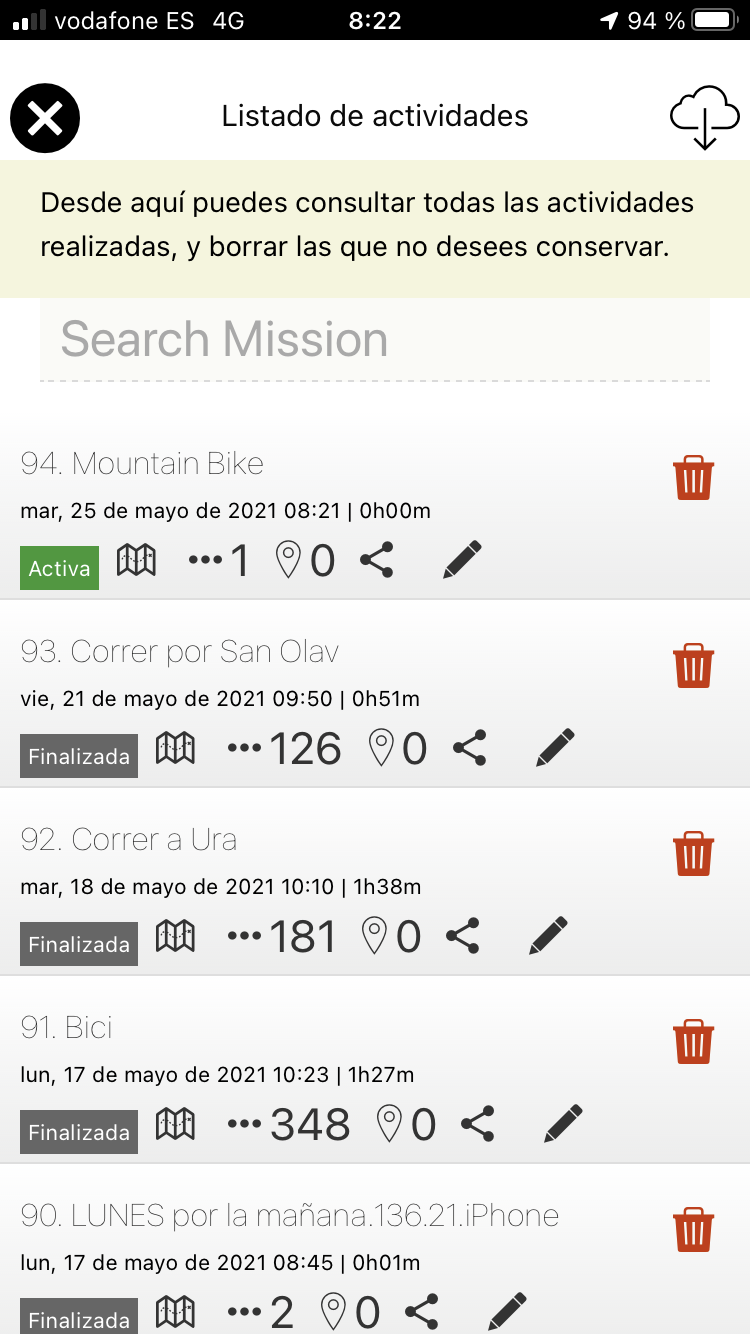Delete the Correr por San Olav activity
The image size is (750, 1334).
click(x=693, y=666)
